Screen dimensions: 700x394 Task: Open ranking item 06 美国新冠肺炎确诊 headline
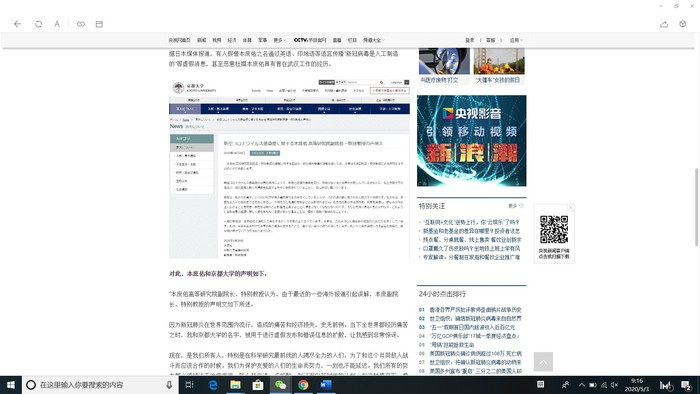click(475, 353)
